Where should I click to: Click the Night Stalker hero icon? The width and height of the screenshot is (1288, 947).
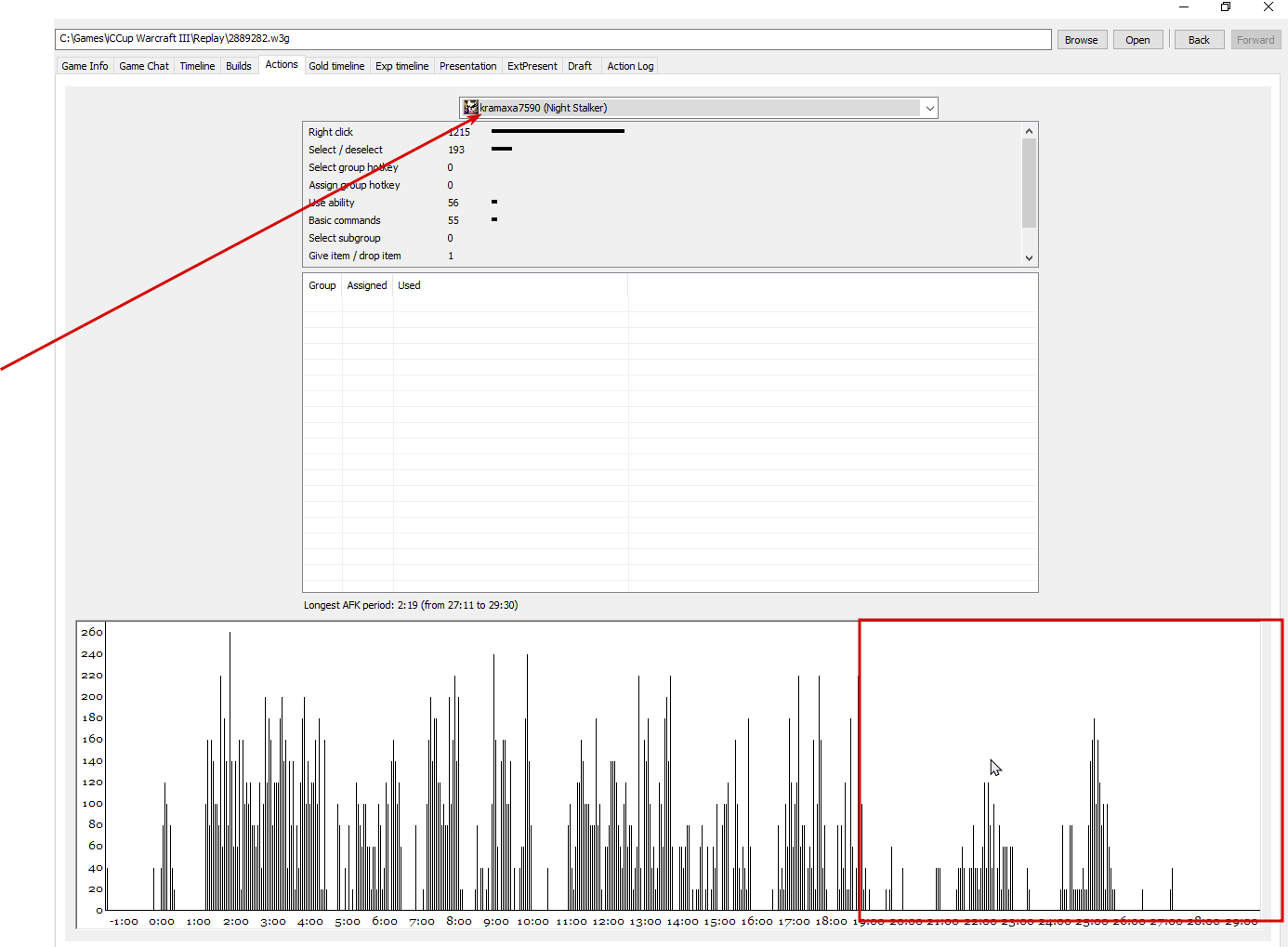(471, 108)
